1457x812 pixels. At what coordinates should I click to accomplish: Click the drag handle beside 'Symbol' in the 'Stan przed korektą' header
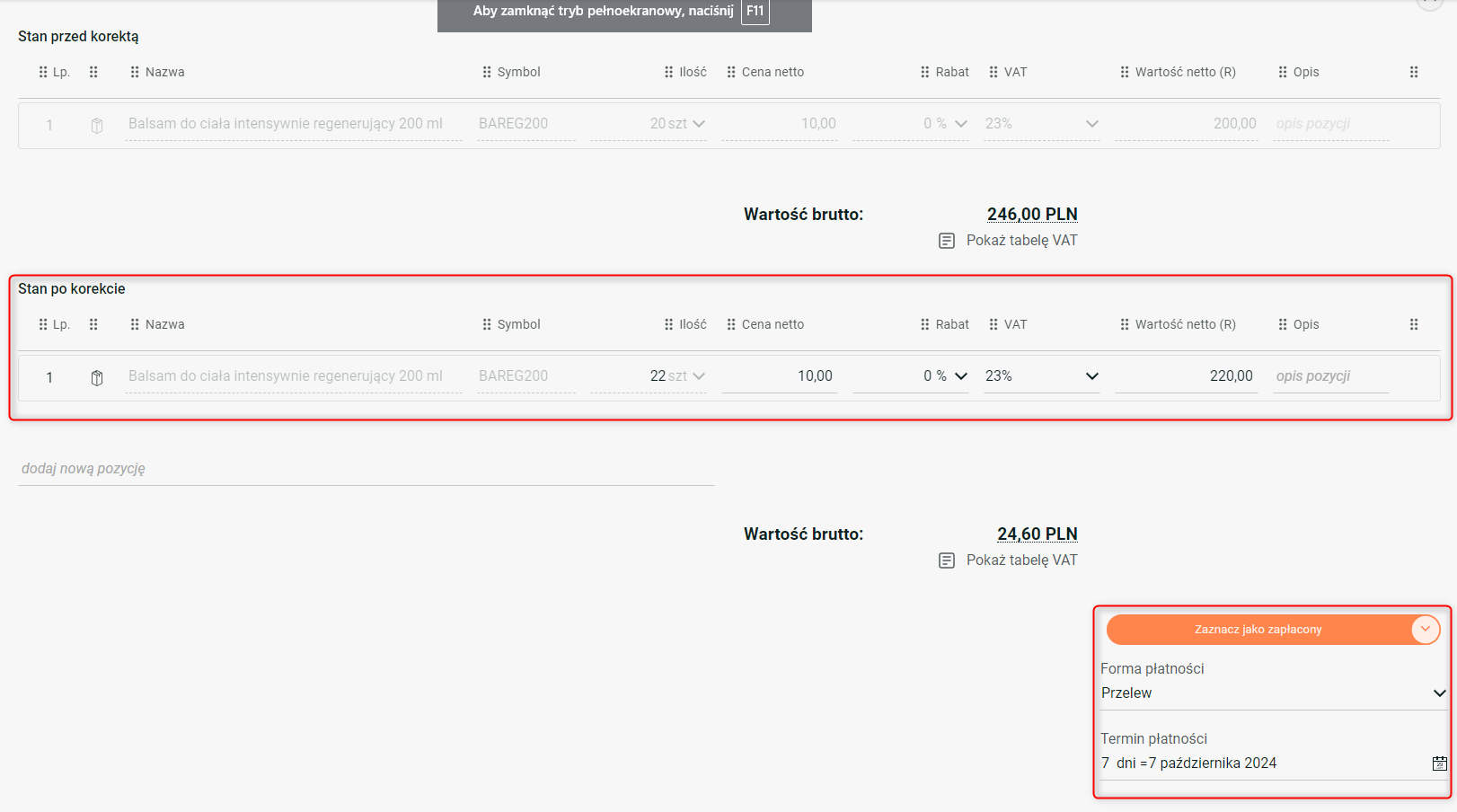[487, 72]
